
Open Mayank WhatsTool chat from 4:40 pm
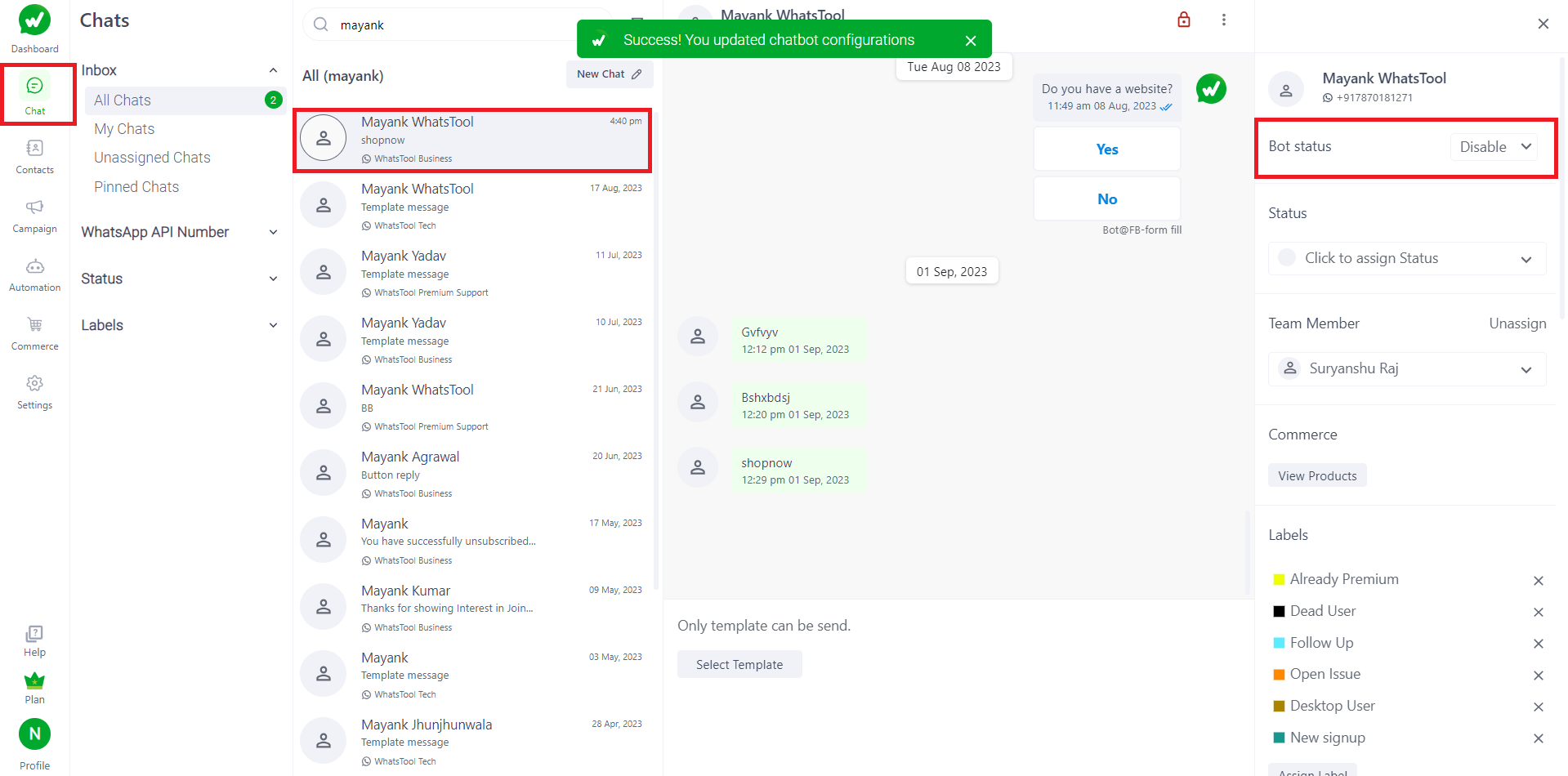pyautogui.click(x=472, y=140)
